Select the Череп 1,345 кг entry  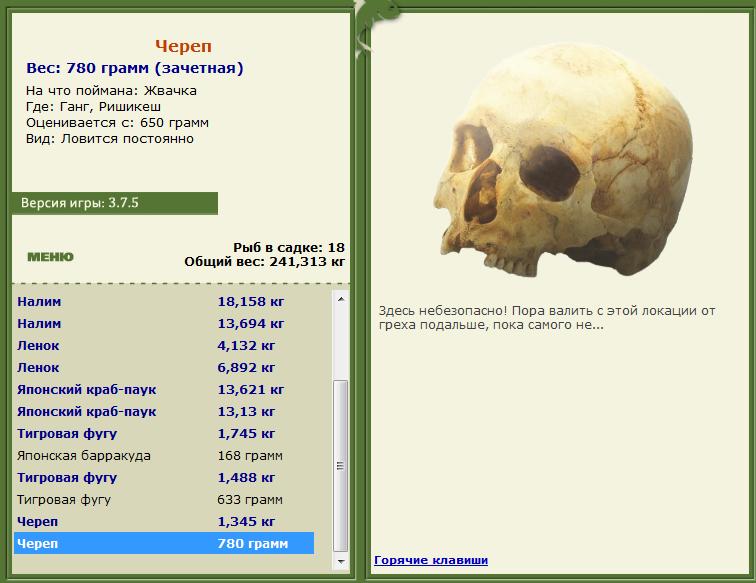point(164,522)
